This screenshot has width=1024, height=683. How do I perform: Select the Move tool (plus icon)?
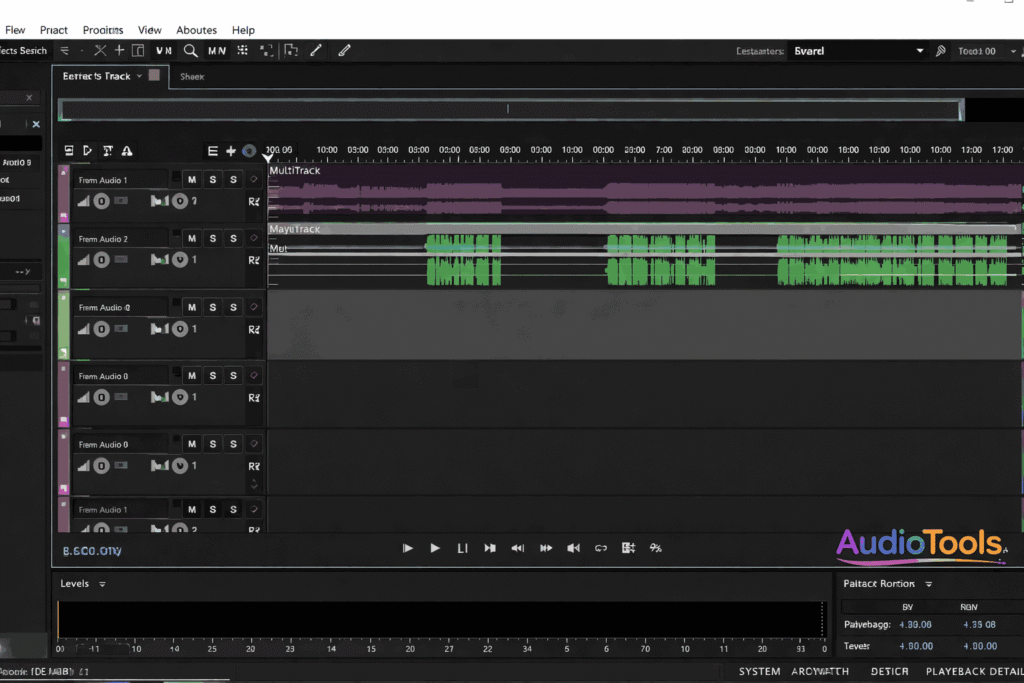118,50
